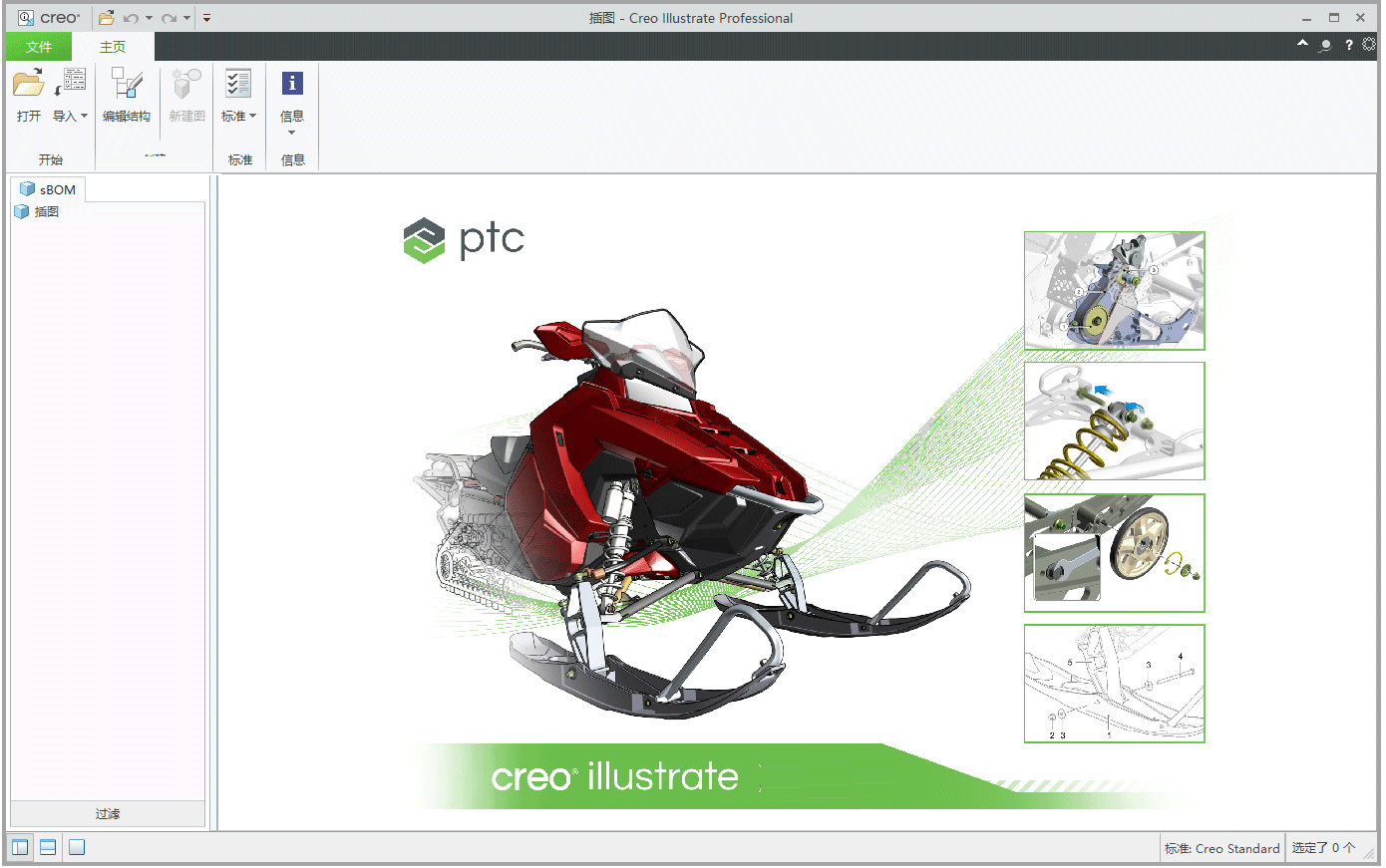The height and width of the screenshot is (868, 1386).
Task: Click the wheel assembly thumbnail image
Action: (x=1115, y=553)
